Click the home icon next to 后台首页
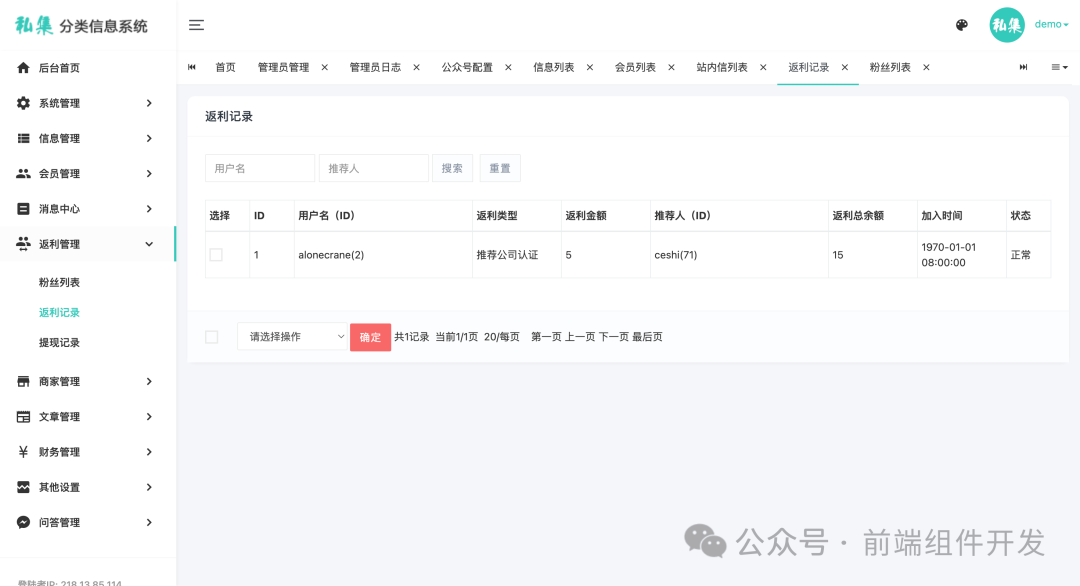1080x586 pixels. [23, 67]
